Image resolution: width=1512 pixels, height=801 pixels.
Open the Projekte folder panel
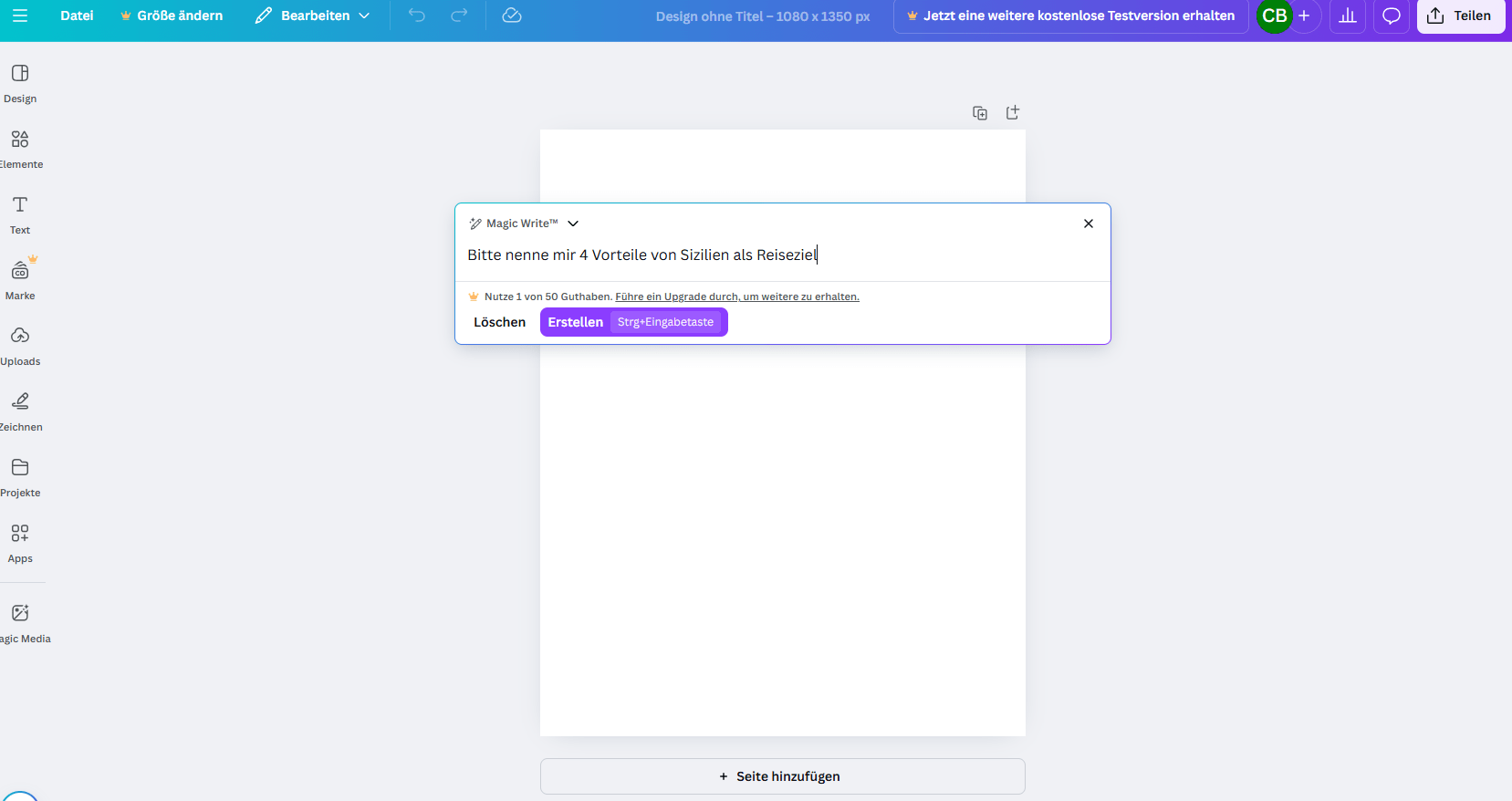pyautogui.click(x=20, y=476)
